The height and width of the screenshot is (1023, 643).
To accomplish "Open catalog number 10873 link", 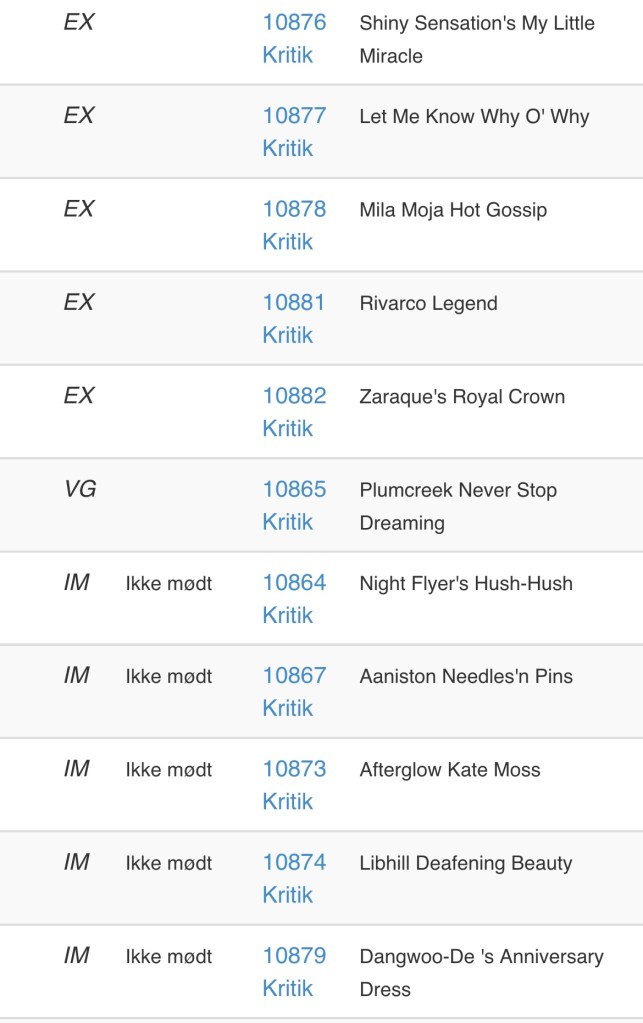I will 294,769.
